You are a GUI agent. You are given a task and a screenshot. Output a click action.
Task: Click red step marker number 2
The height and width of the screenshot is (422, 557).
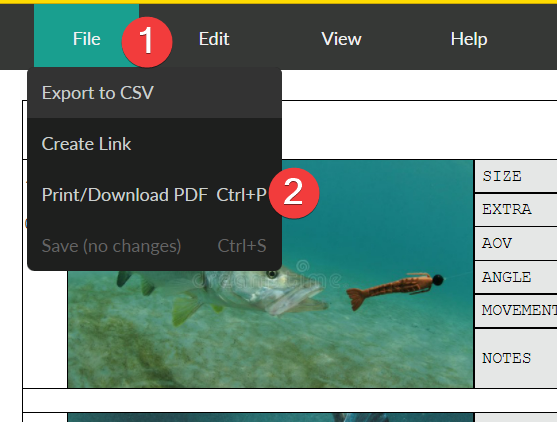(x=294, y=193)
